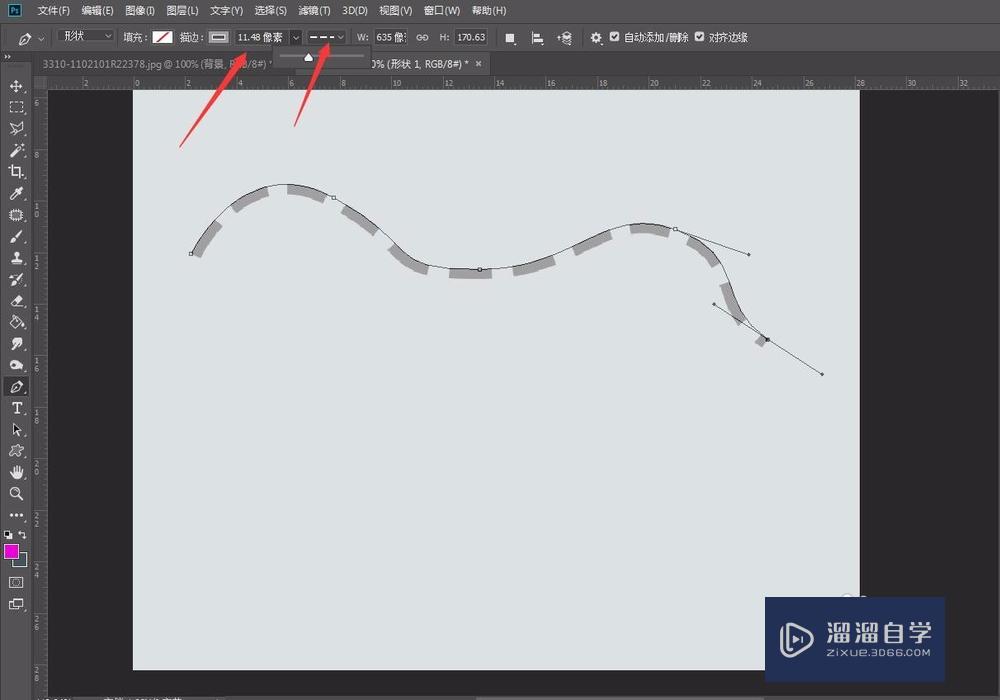The image size is (1000, 700).
Task: Click the fill color swatch (填充)
Action: (x=162, y=37)
